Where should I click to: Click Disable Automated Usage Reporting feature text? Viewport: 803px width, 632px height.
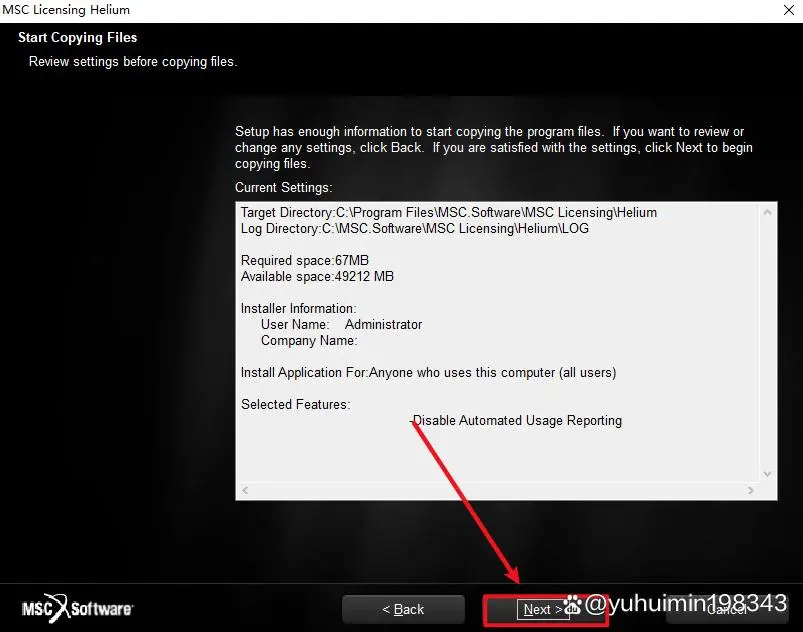[517, 420]
